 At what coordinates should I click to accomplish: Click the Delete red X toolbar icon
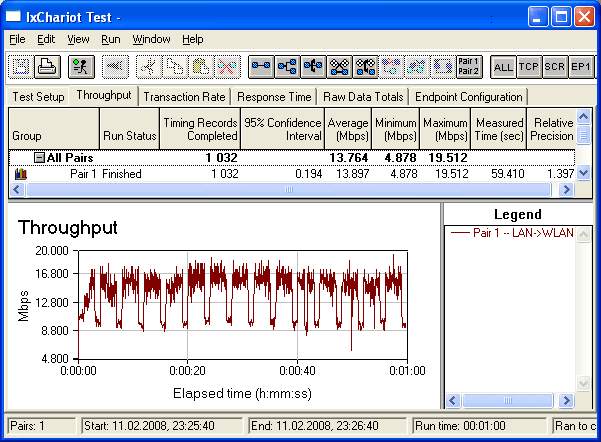(x=227, y=67)
